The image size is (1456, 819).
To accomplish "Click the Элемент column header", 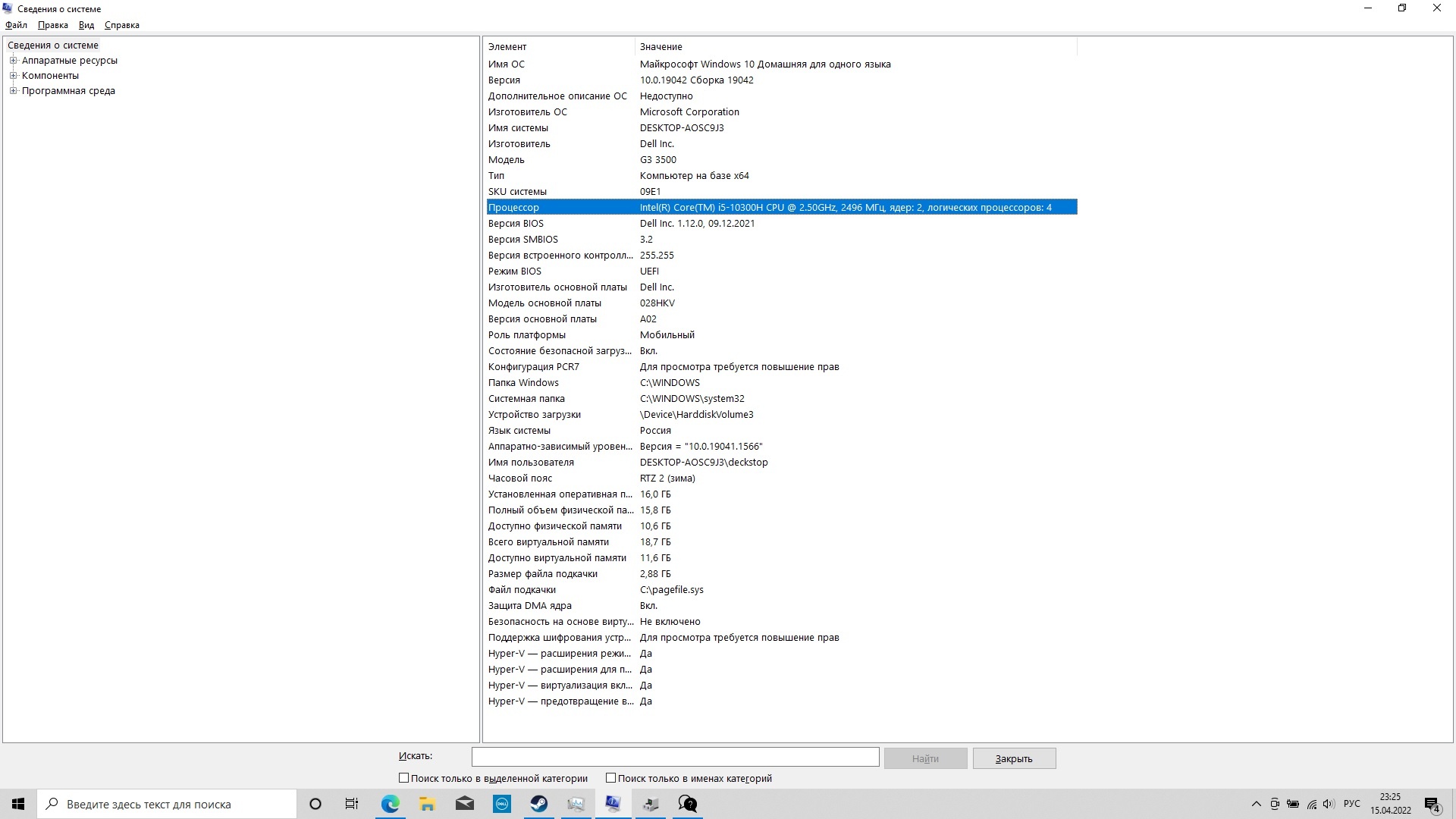I will pos(559,47).
